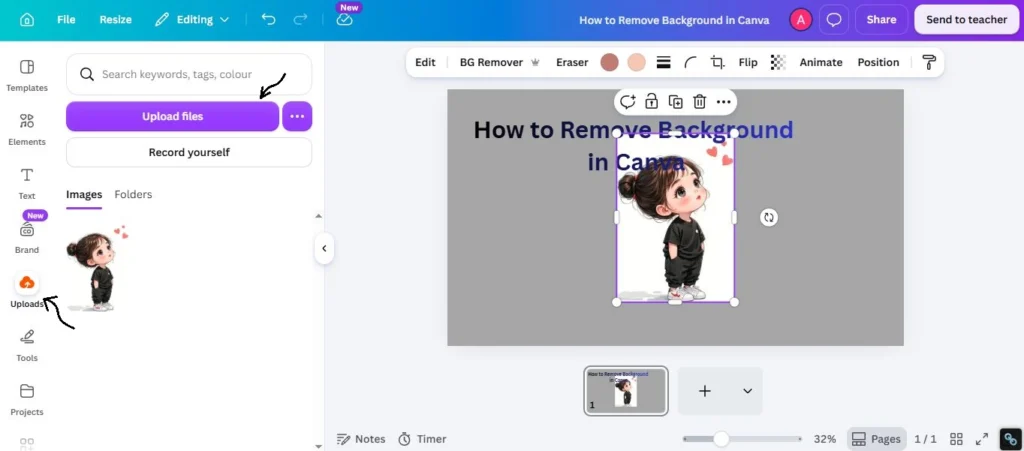The image size is (1024, 451).
Task: Open the assistant icon bottom right
Action: point(1010,439)
